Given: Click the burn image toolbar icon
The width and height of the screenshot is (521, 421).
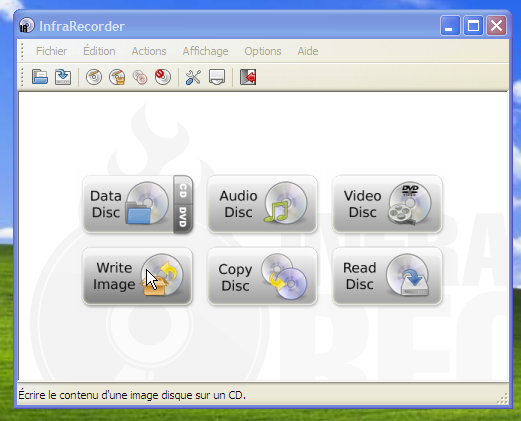Looking at the screenshot, I should 117,77.
